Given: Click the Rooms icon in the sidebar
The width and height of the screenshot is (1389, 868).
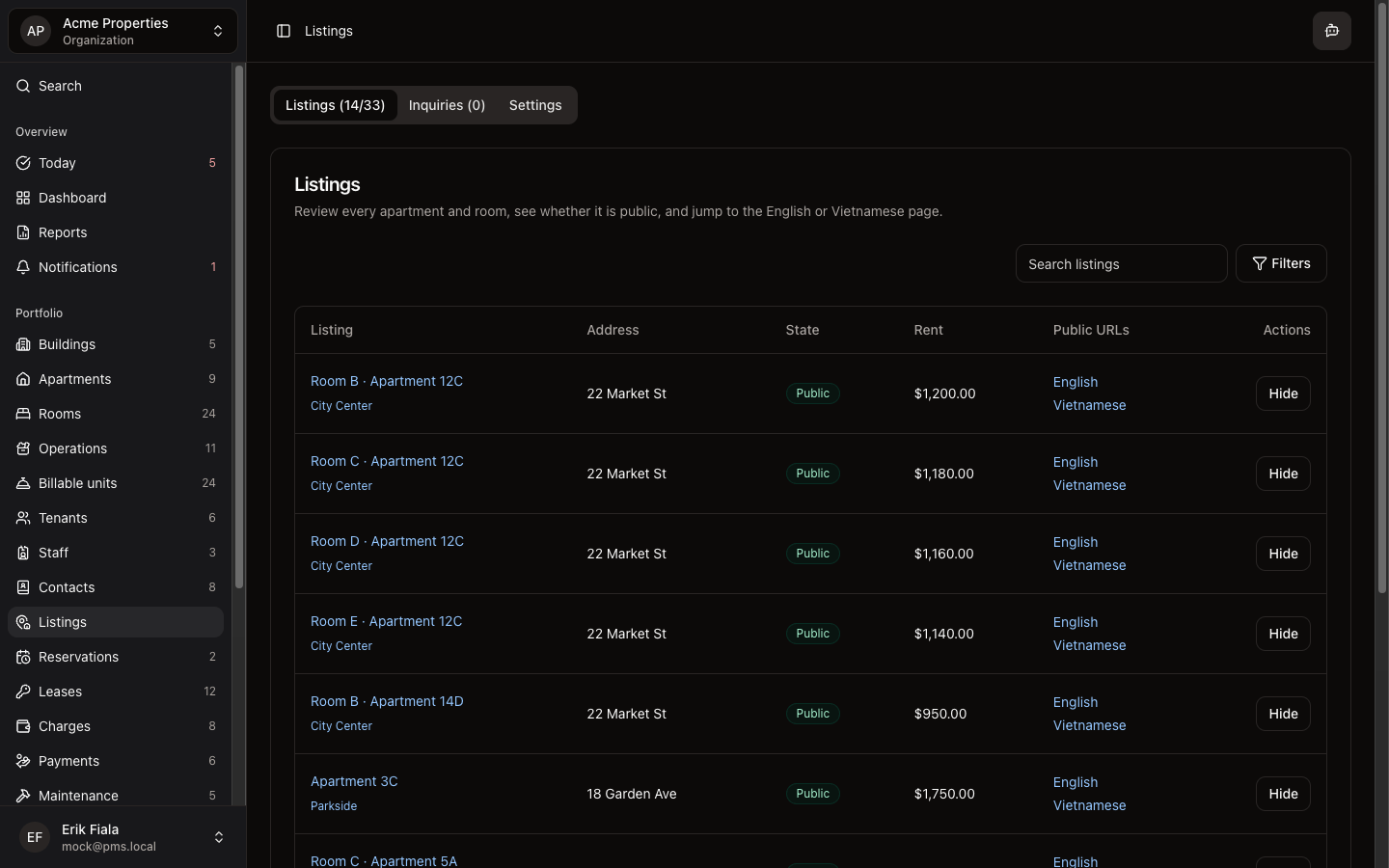Looking at the screenshot, I should [22, 414].
